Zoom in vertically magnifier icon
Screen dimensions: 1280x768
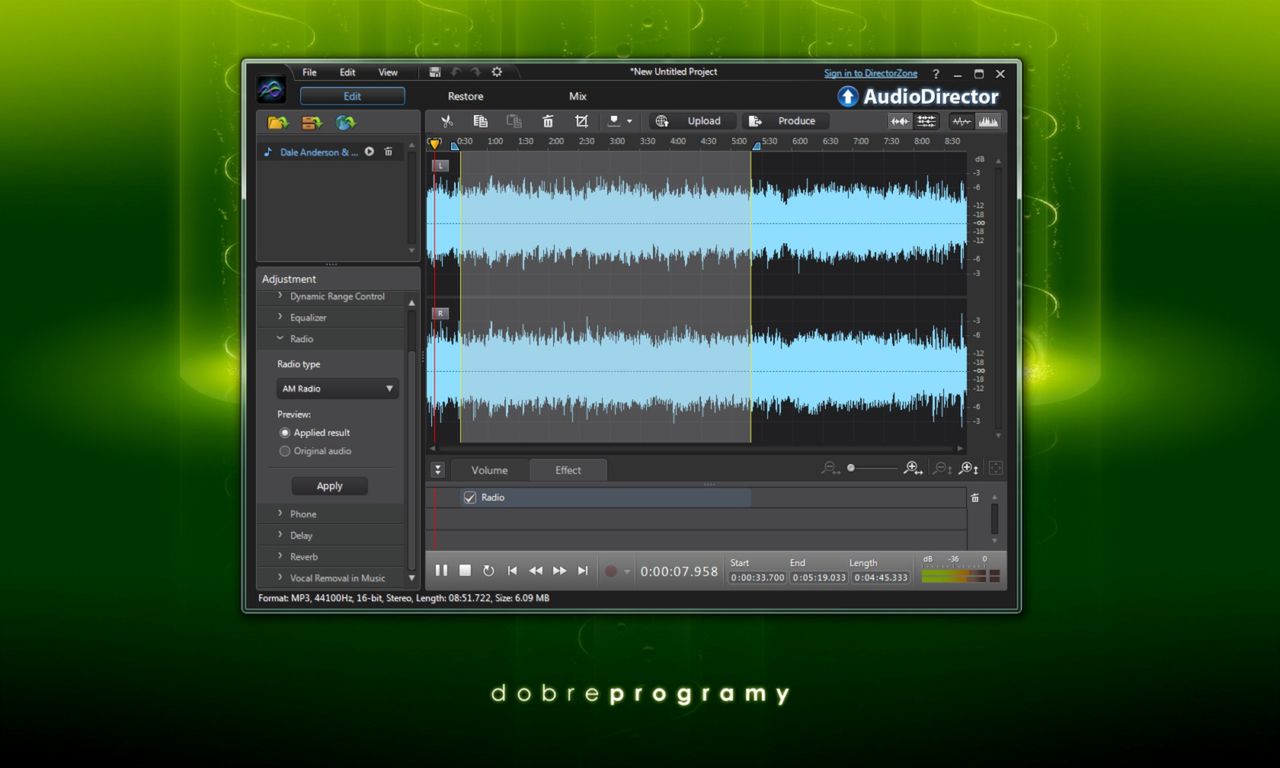point(967,468)
